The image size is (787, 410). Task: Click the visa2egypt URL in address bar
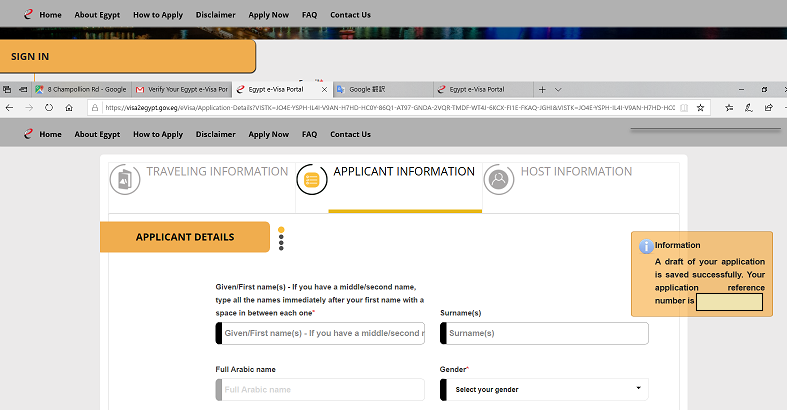[x=389, y=107]
